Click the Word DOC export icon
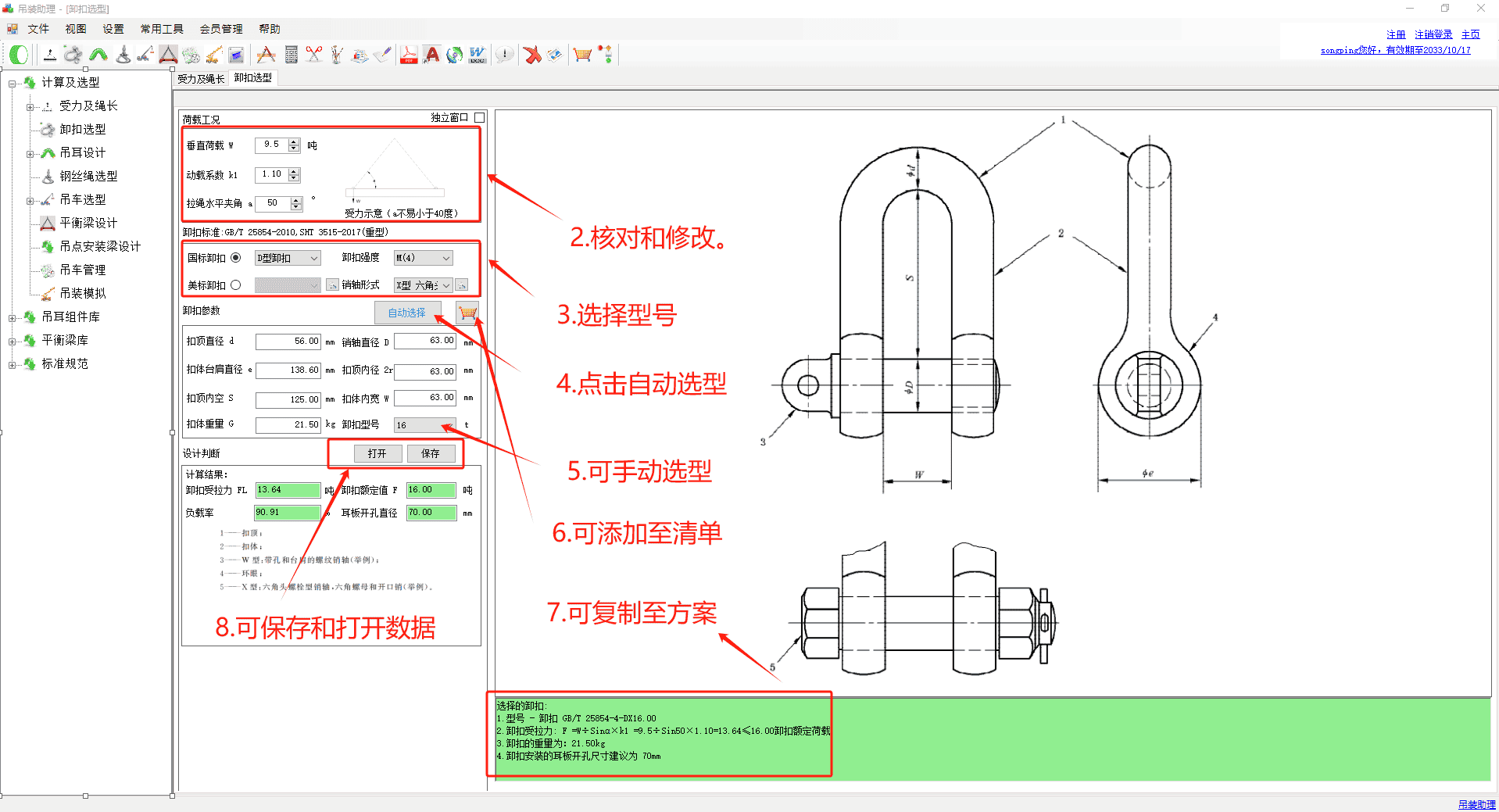 [x=478, y=55]
